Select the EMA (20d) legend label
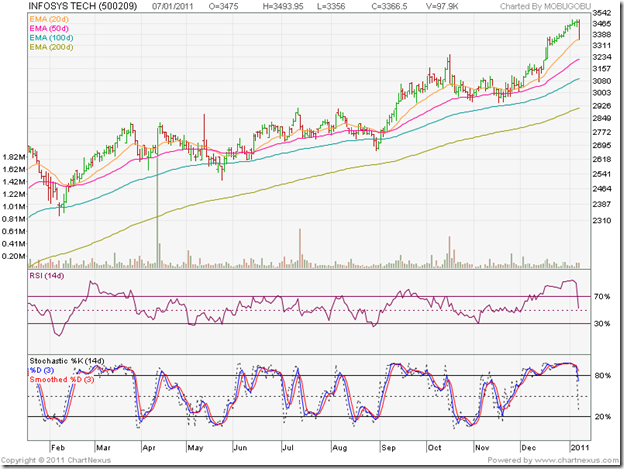624x469 pixels. point(49,18)
